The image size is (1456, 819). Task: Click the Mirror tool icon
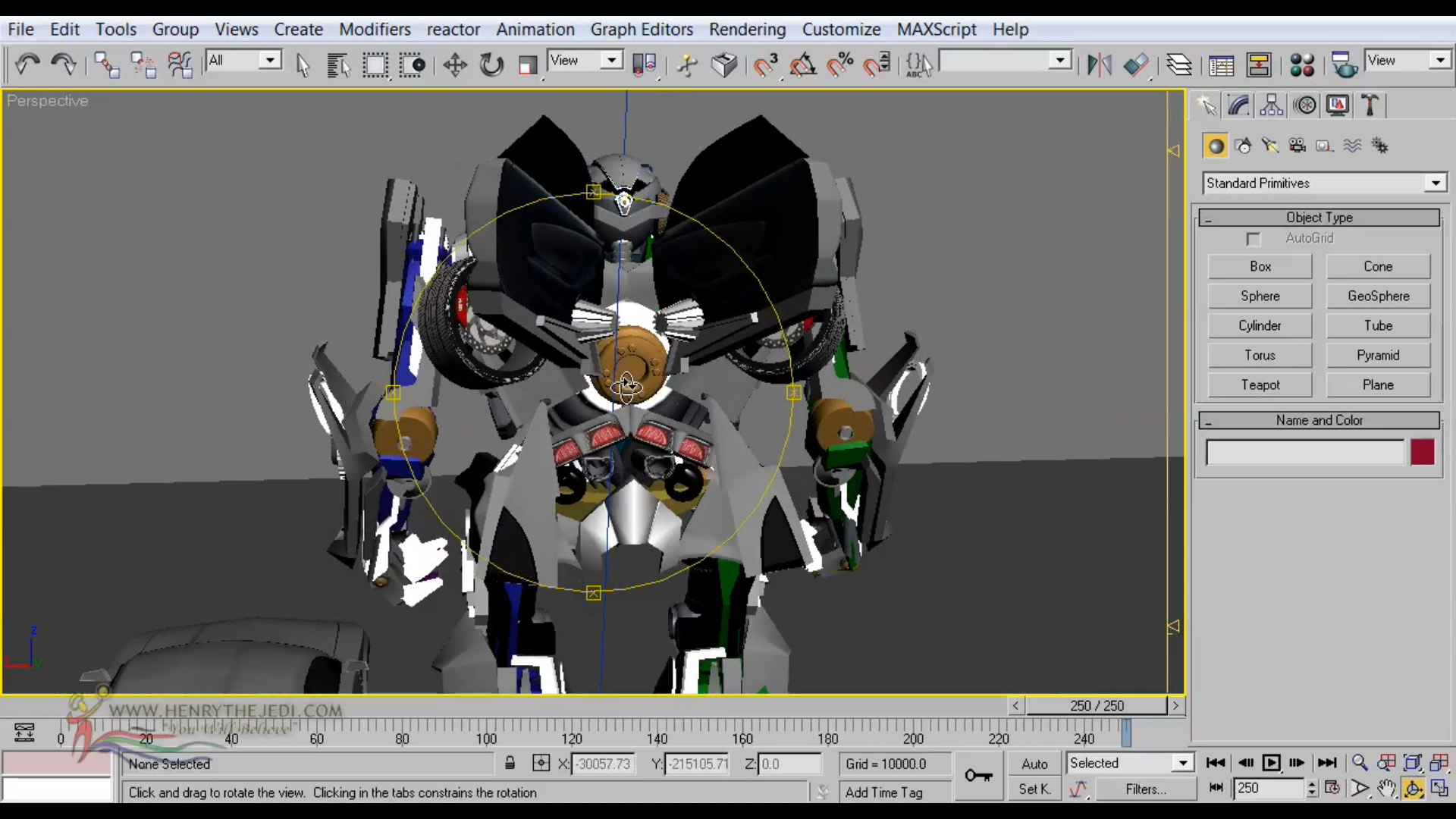pyautogui.click(x=1099, y=65)
